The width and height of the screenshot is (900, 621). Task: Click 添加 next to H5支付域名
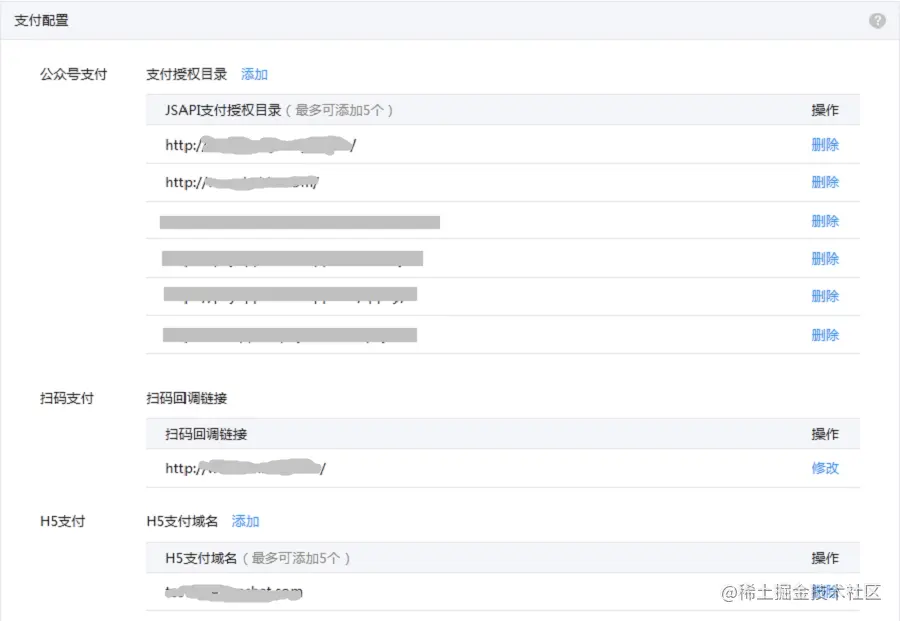(245, 521)
